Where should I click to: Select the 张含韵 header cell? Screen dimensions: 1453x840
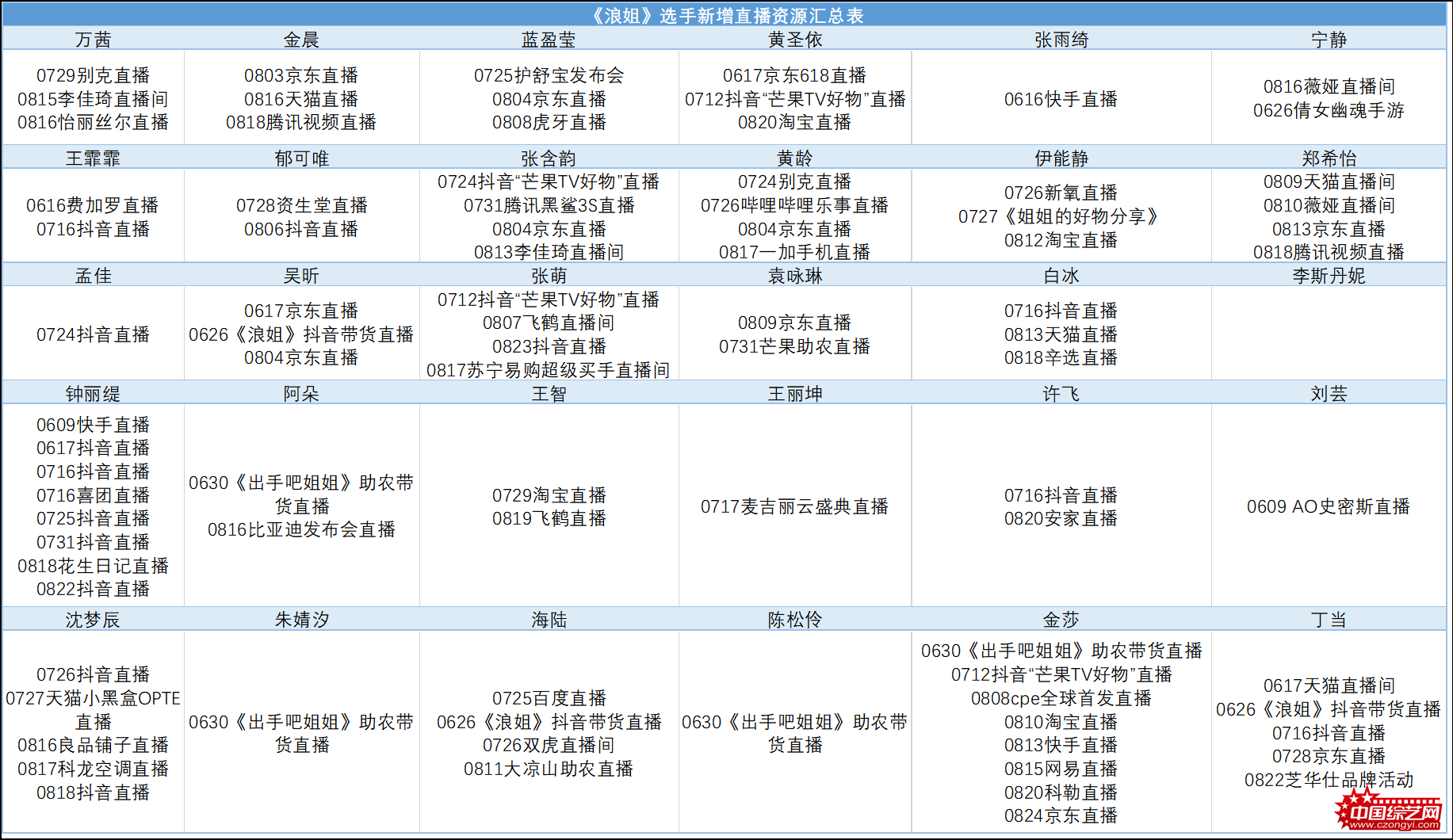click(549, 158)
